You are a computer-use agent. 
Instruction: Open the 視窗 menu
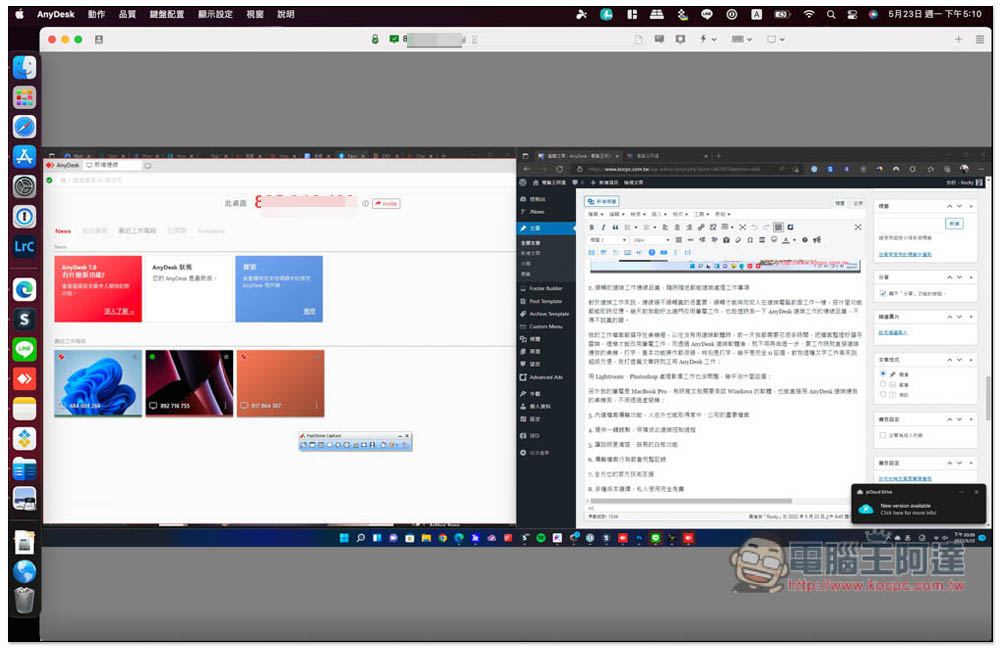[x=255, y=14]
